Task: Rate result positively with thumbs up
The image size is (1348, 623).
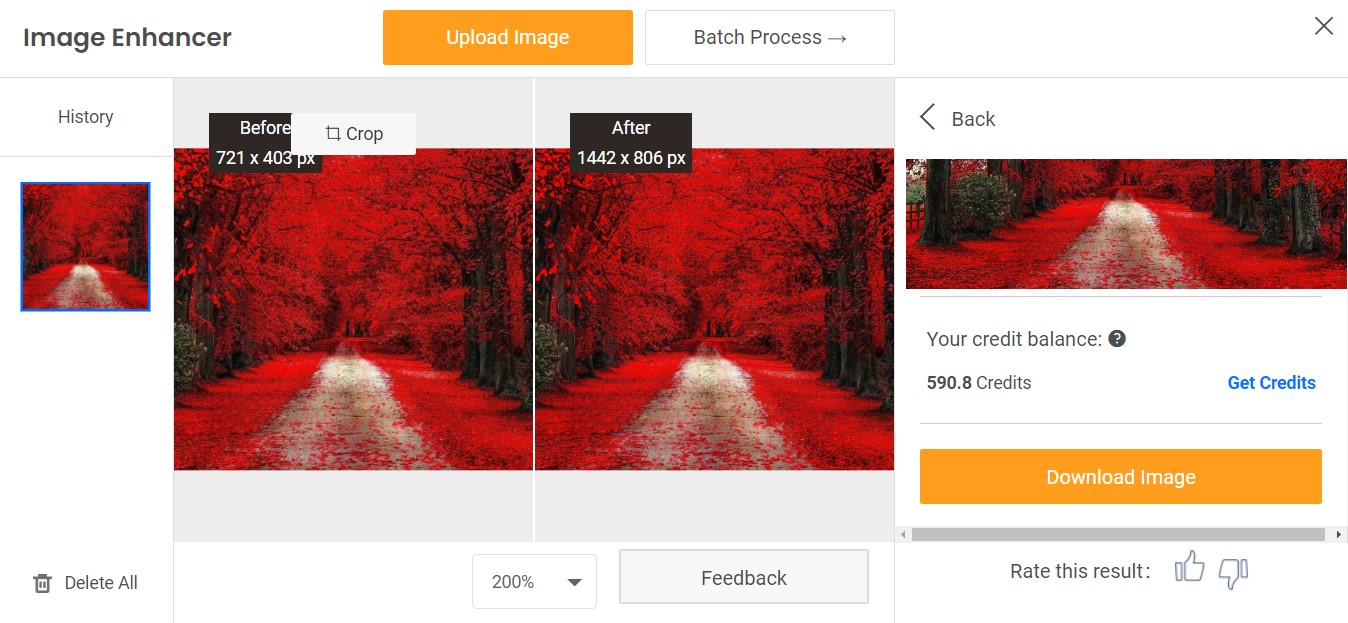Action: [x=1189, y=570]
